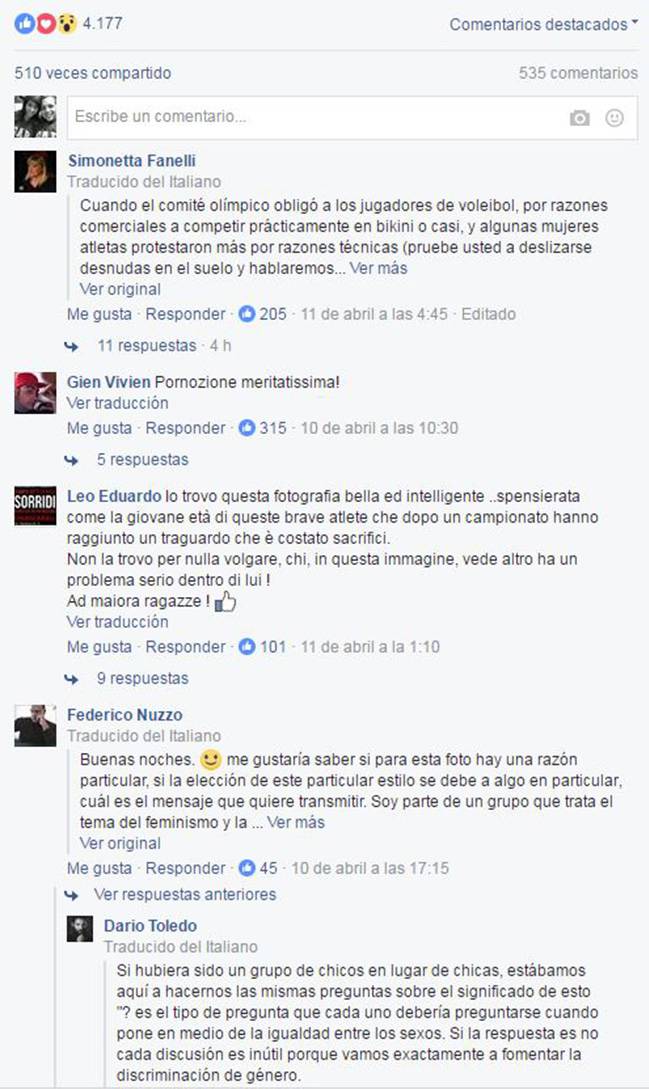Click the wow reaction face icon
Viewport: 649px width, 1089px height.
pyautogui.click(x=67, y=24)
